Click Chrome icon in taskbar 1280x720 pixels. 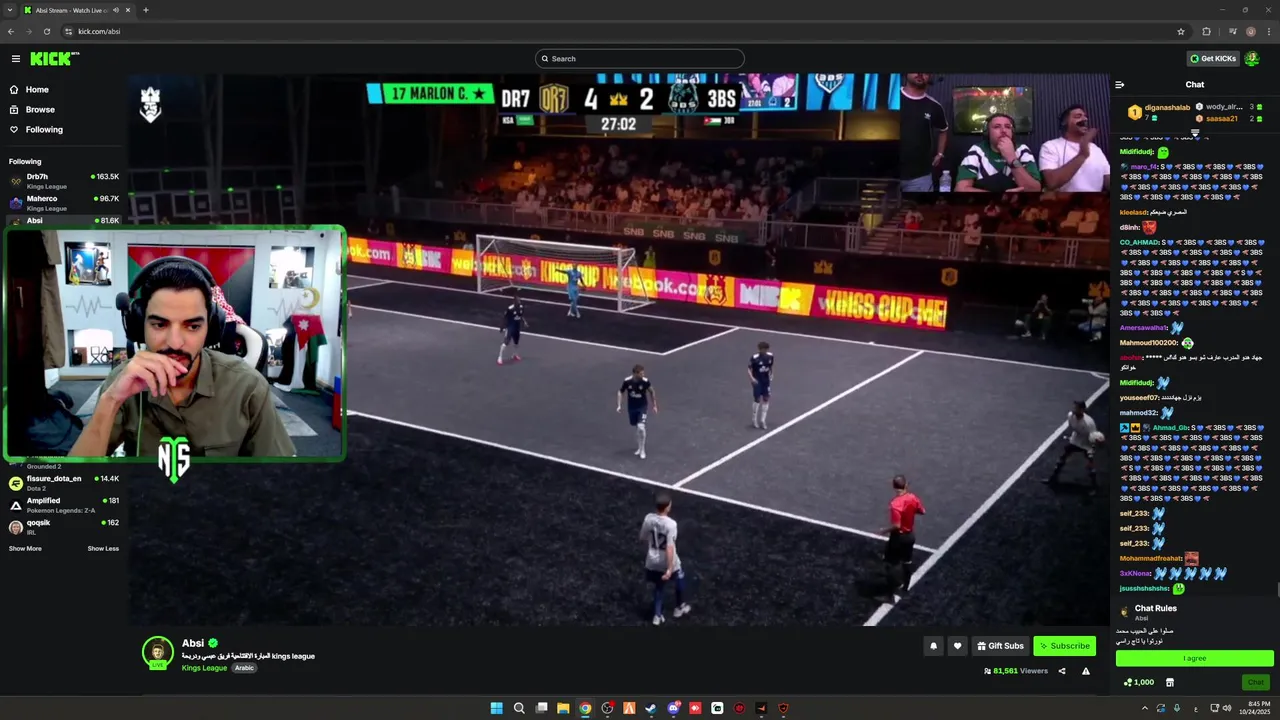coord(585,708)
